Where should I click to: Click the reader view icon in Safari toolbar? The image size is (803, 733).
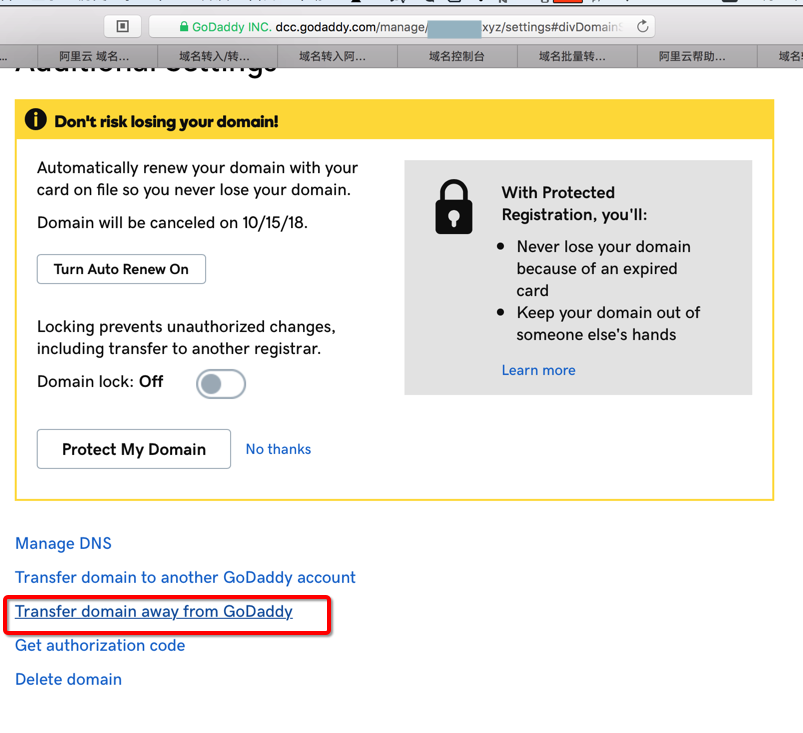[x=123, y=26]
